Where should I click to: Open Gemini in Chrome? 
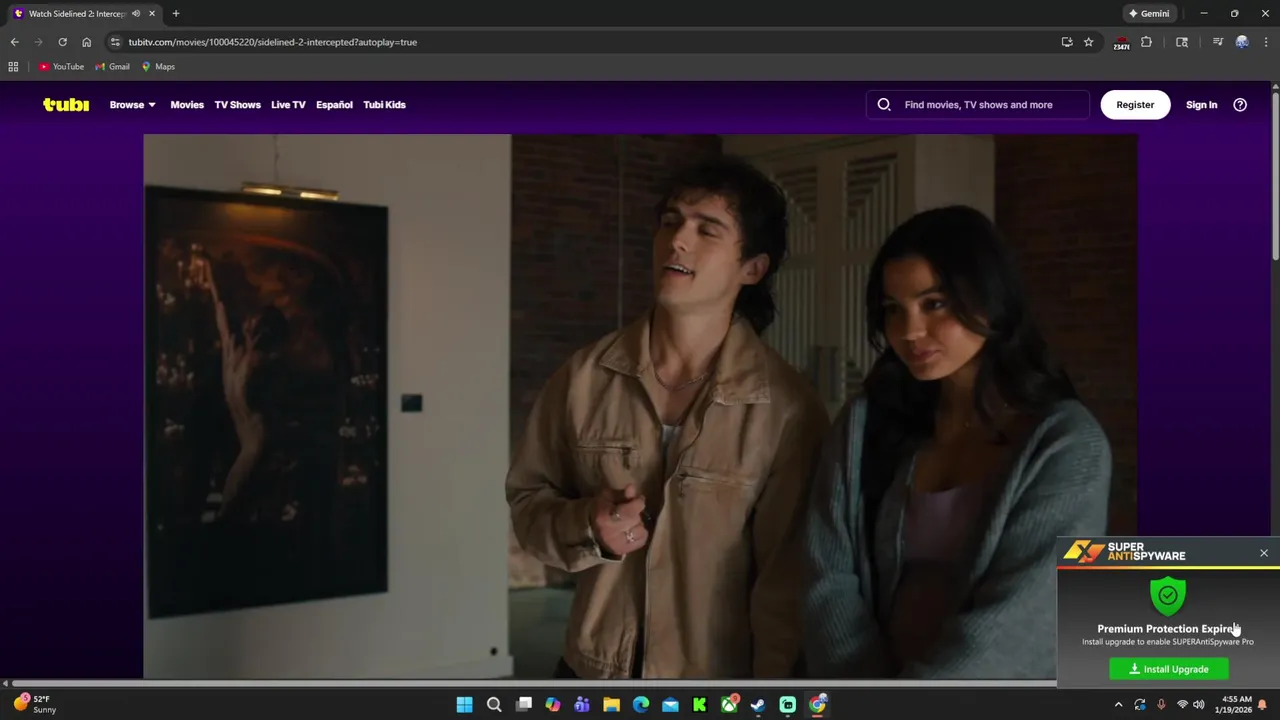[x=1148, y=14]
